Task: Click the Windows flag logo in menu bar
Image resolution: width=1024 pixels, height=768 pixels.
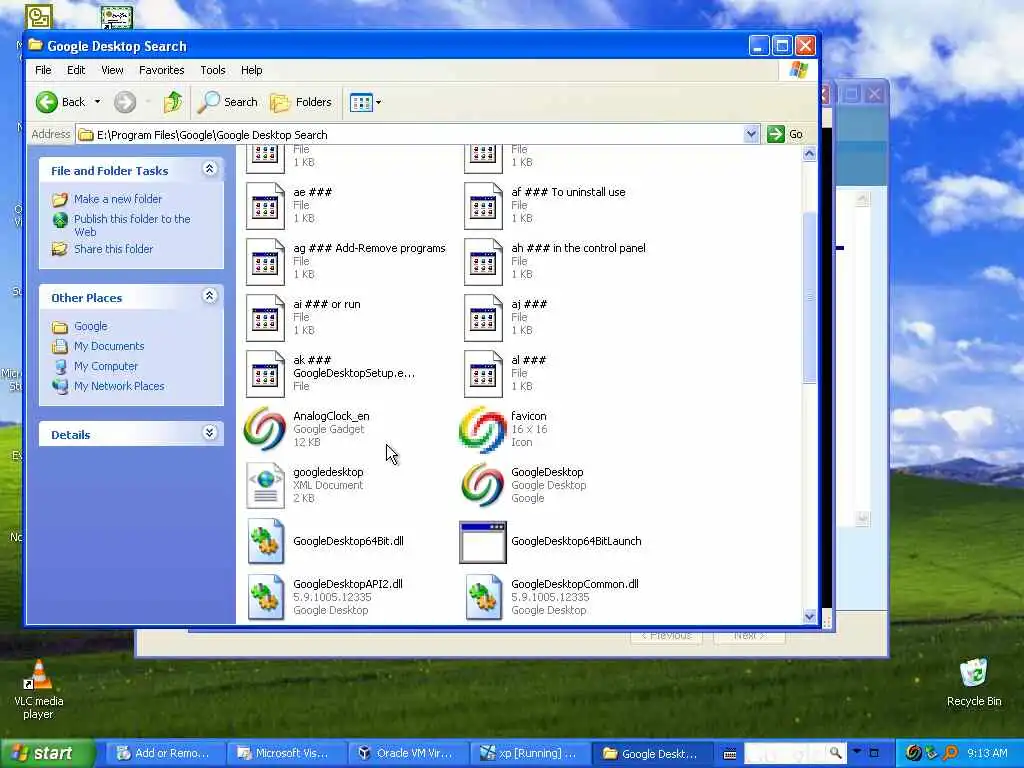Action: click(x=798, y=70)
